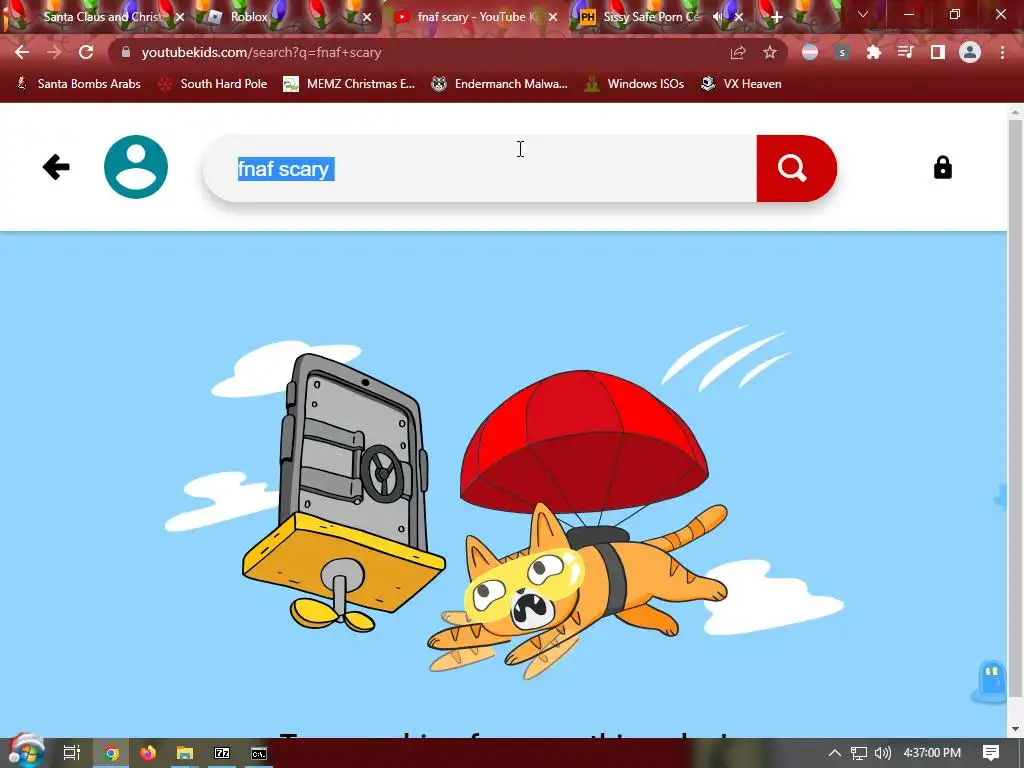Reload the page
This screenshot has height=768, width=1024.
coord(86,52)
